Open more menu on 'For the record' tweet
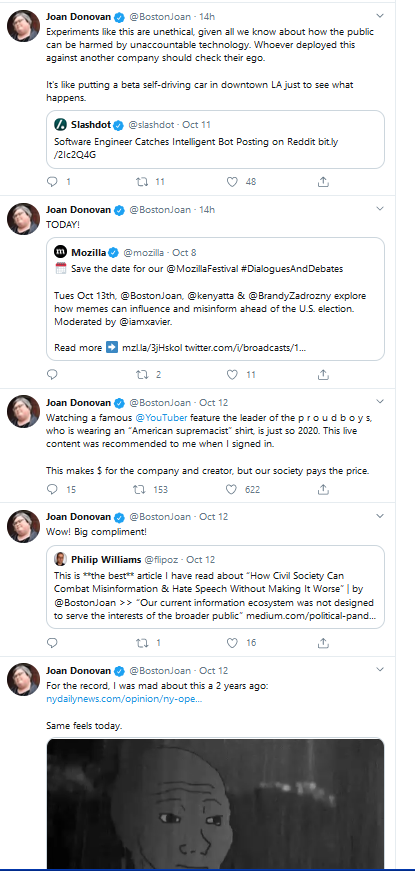Image resolution: width=415 pixels, height=871 pixels. click(x=380, y=669)
